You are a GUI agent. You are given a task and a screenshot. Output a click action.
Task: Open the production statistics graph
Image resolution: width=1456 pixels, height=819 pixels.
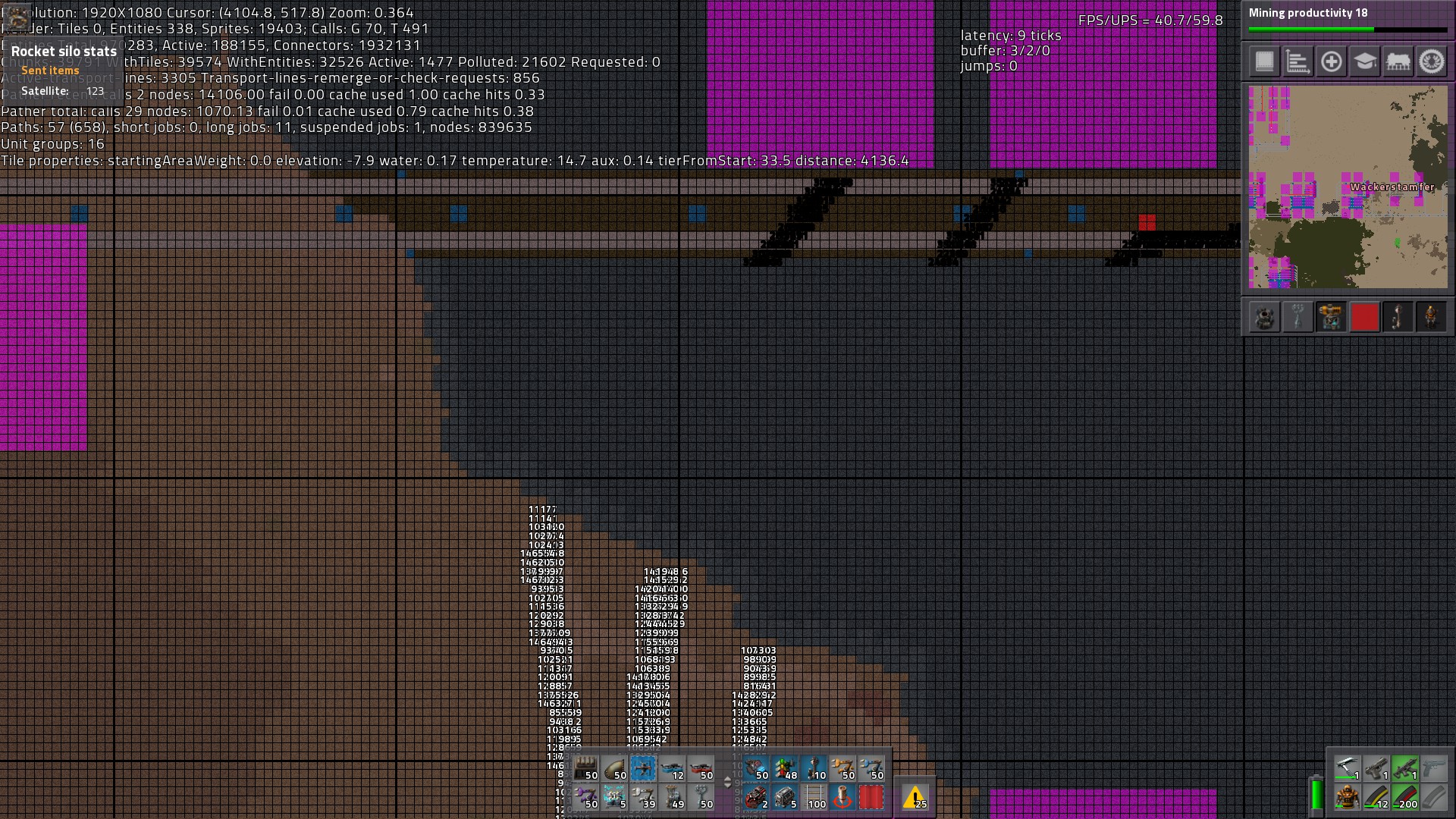tap(1298, 61)
